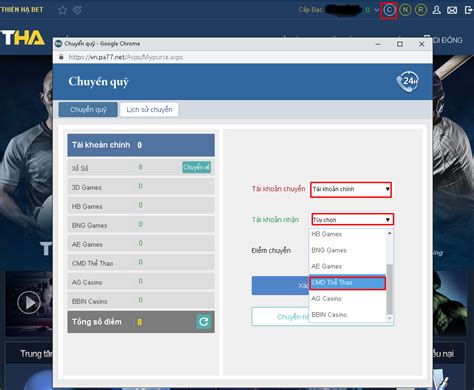
Task: Choose AG Casino option in dropdown list
Action: coord(347,299)
